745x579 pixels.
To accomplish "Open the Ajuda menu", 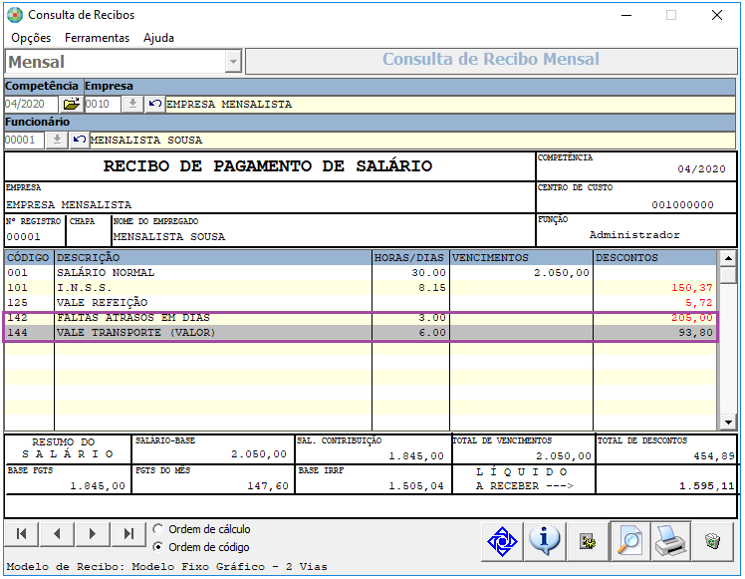I will (159, 38).
